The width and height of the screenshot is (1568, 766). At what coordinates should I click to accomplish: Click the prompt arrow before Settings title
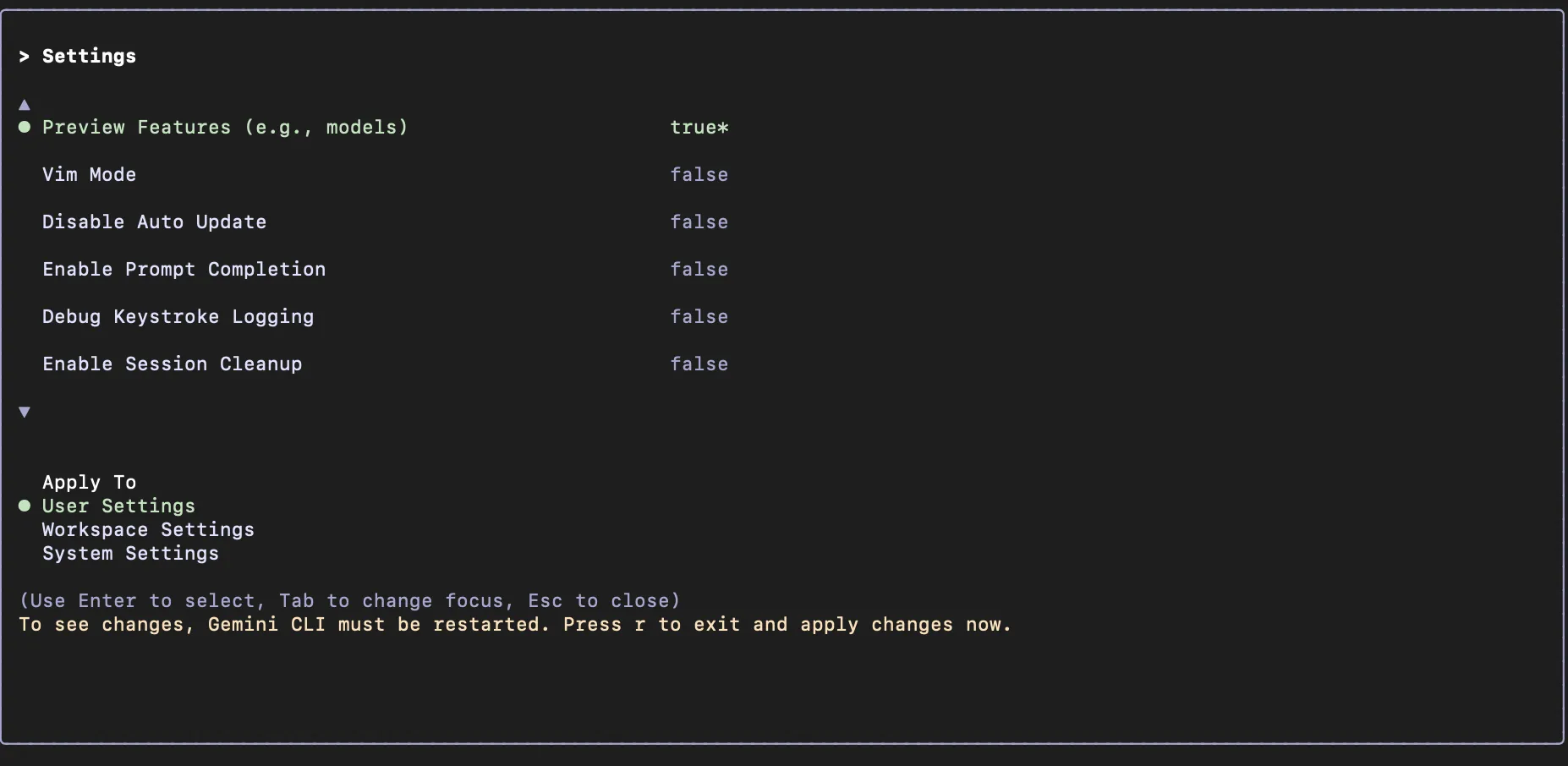point(25,56)
